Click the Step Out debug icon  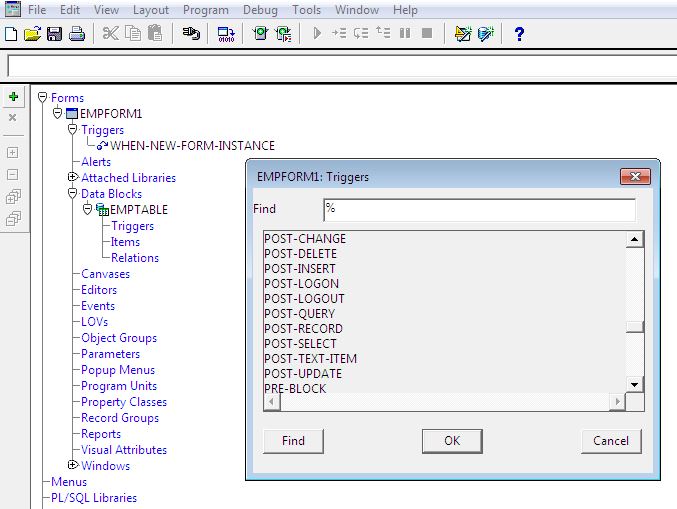[x=383, y=32]
